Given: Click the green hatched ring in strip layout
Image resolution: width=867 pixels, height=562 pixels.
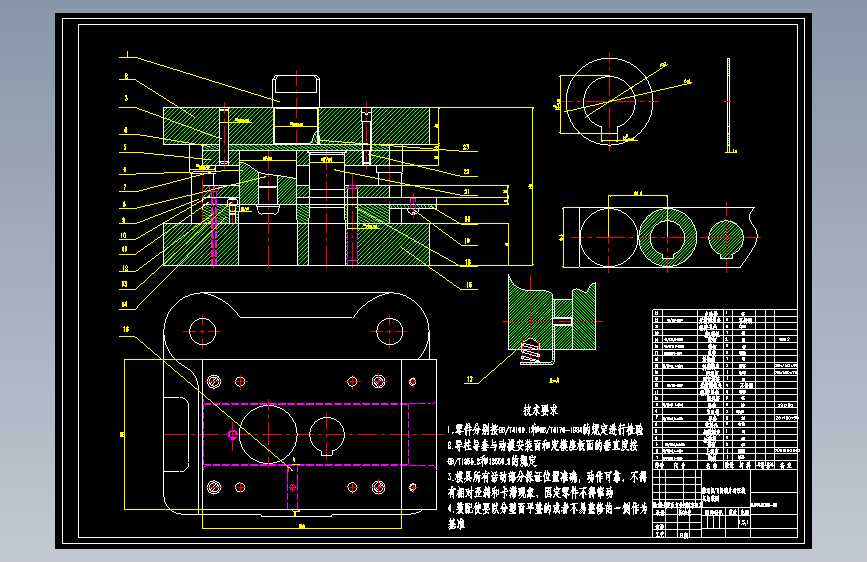Looking at the screenshot, I should [667, 237].
